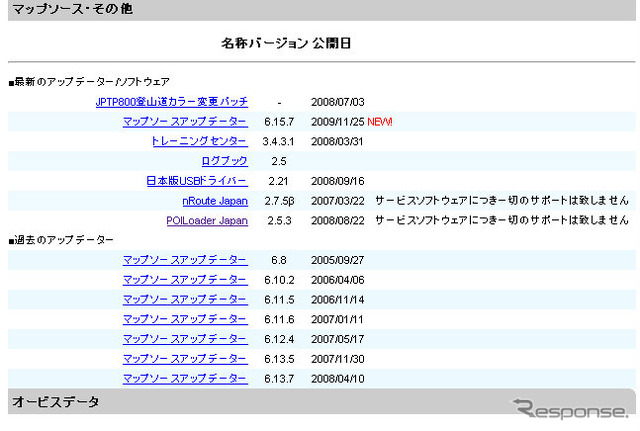This screenshot has height=431, width=640.
Task: Click the version number 3.4.3.1
Action: tap(278, 142)
